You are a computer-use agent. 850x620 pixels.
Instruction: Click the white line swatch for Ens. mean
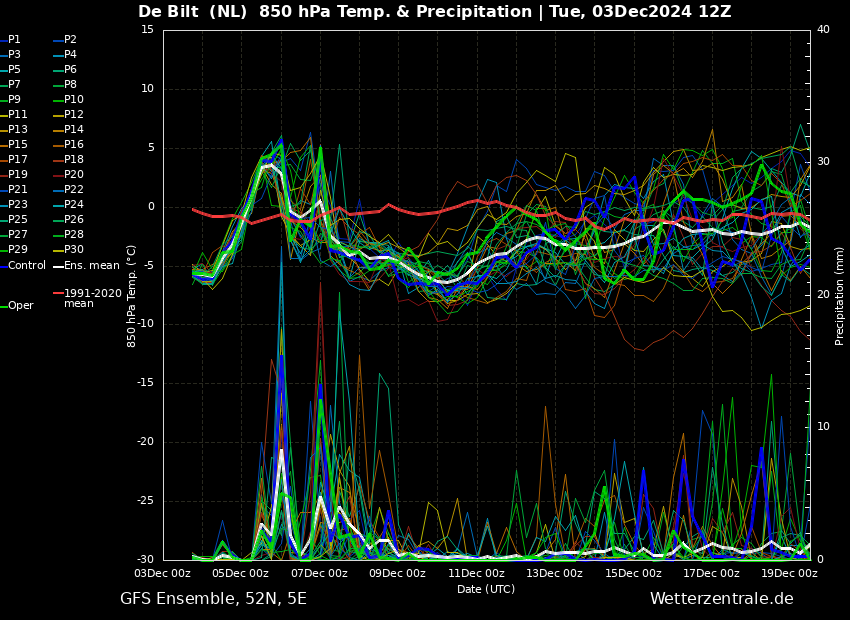[58, 266]
